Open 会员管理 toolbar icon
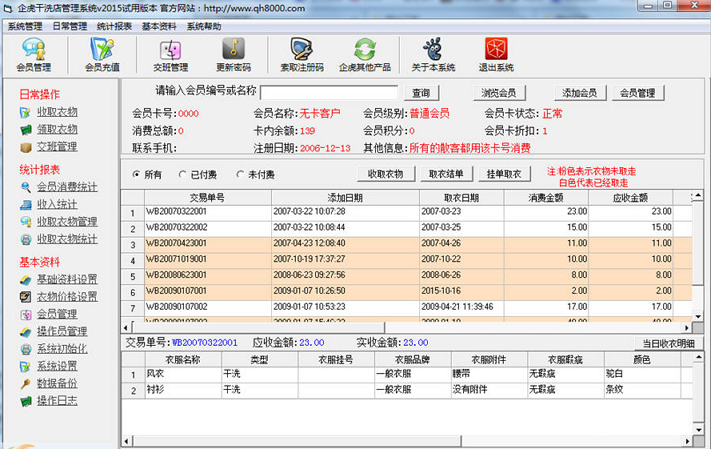Viewport: 711px width, 449px height. point(34,54)
